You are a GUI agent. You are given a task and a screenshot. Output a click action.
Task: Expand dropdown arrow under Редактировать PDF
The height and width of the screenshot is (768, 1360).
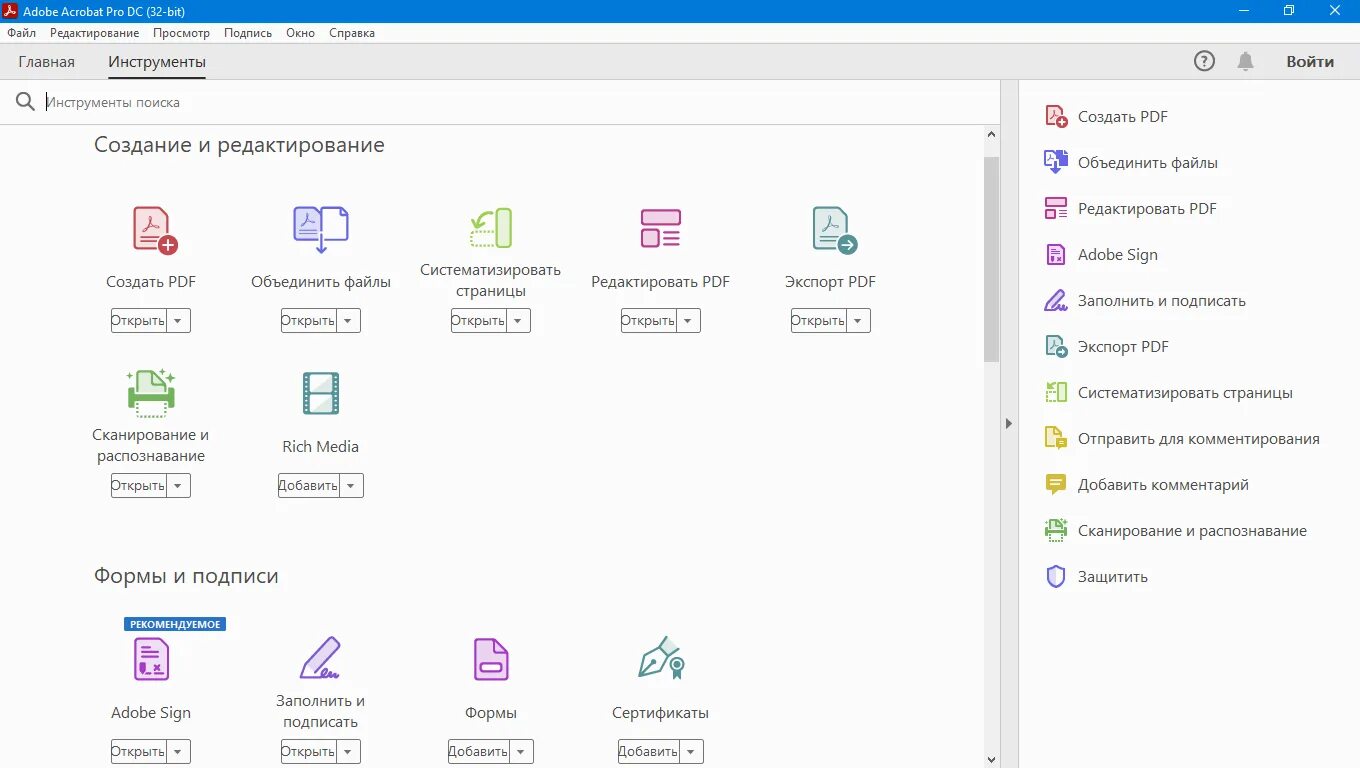(x=688, y=321)
